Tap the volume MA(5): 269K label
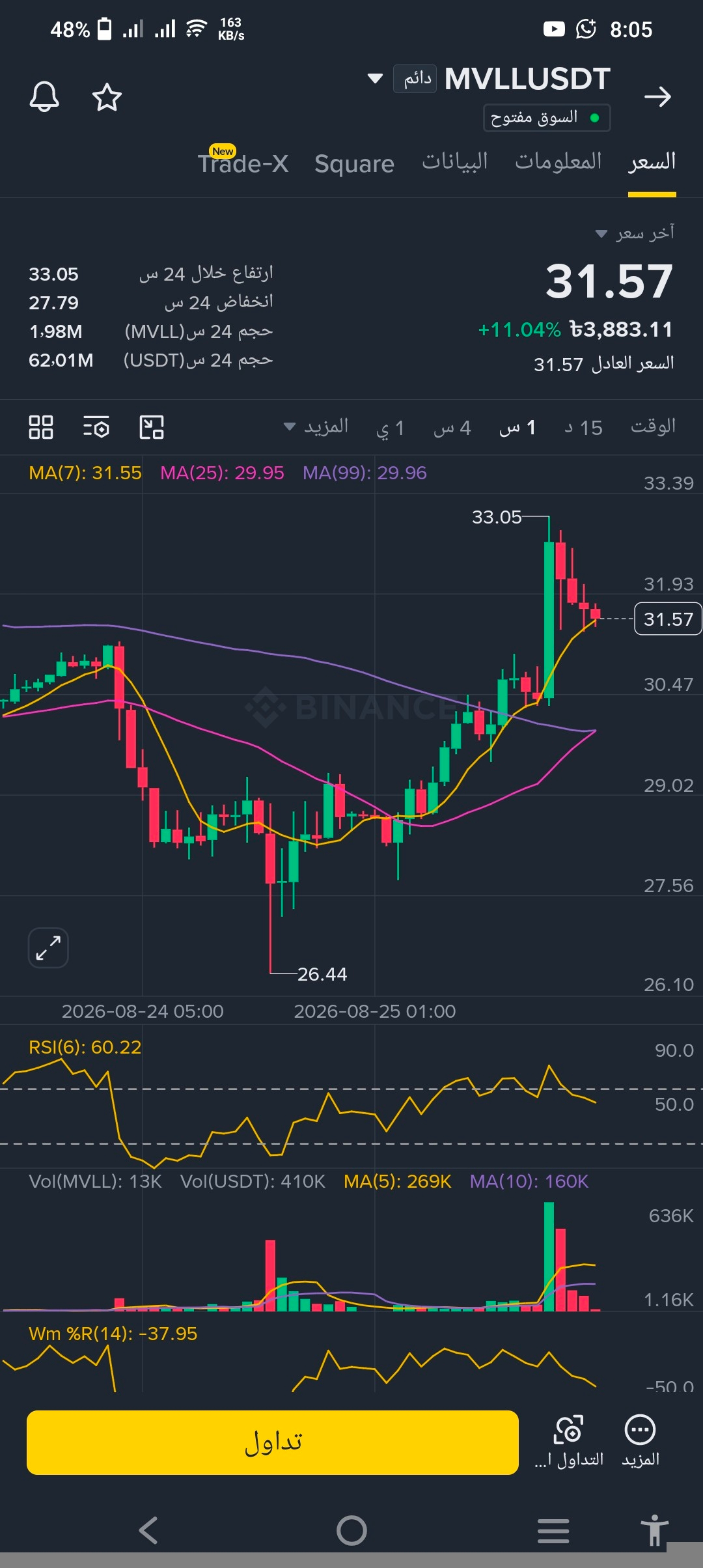 point(398,1181)
